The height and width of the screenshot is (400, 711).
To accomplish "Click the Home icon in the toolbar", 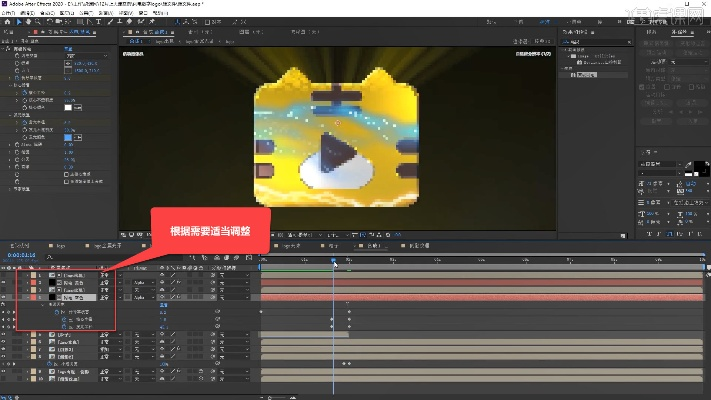I will click(x=7, y=22).
